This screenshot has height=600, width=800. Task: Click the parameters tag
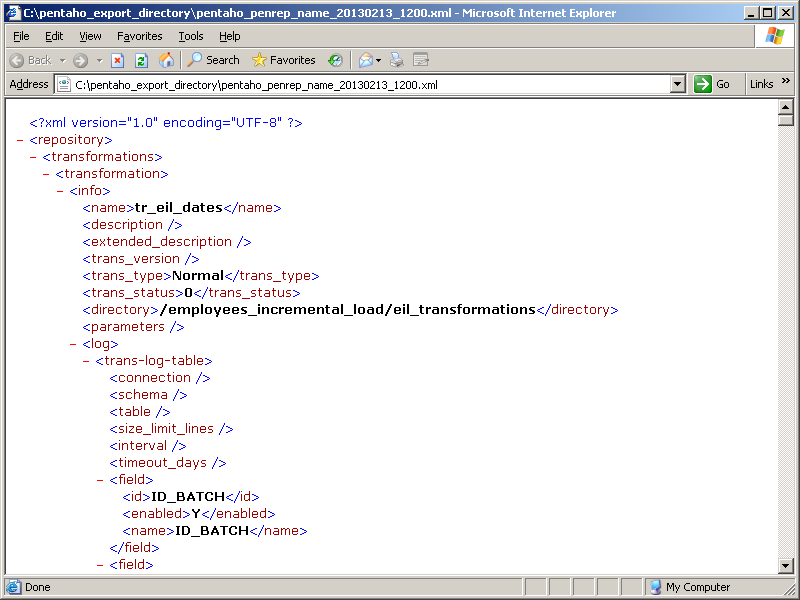click(x=134, y=327)
